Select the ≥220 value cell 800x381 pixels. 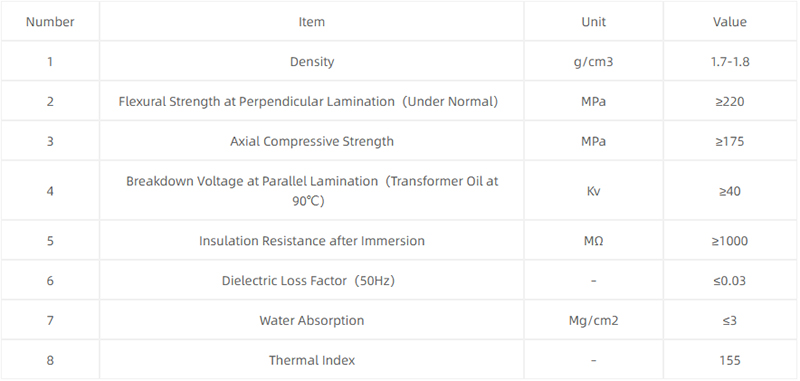[730, 101]
